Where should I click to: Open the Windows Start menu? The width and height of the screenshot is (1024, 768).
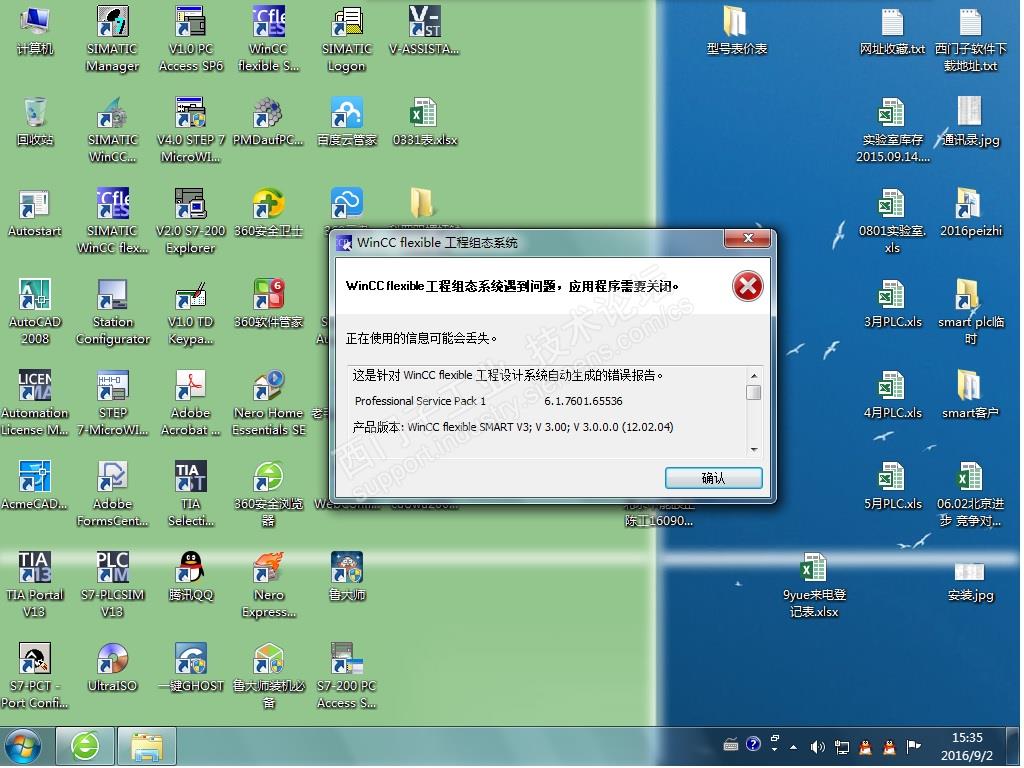23,746
